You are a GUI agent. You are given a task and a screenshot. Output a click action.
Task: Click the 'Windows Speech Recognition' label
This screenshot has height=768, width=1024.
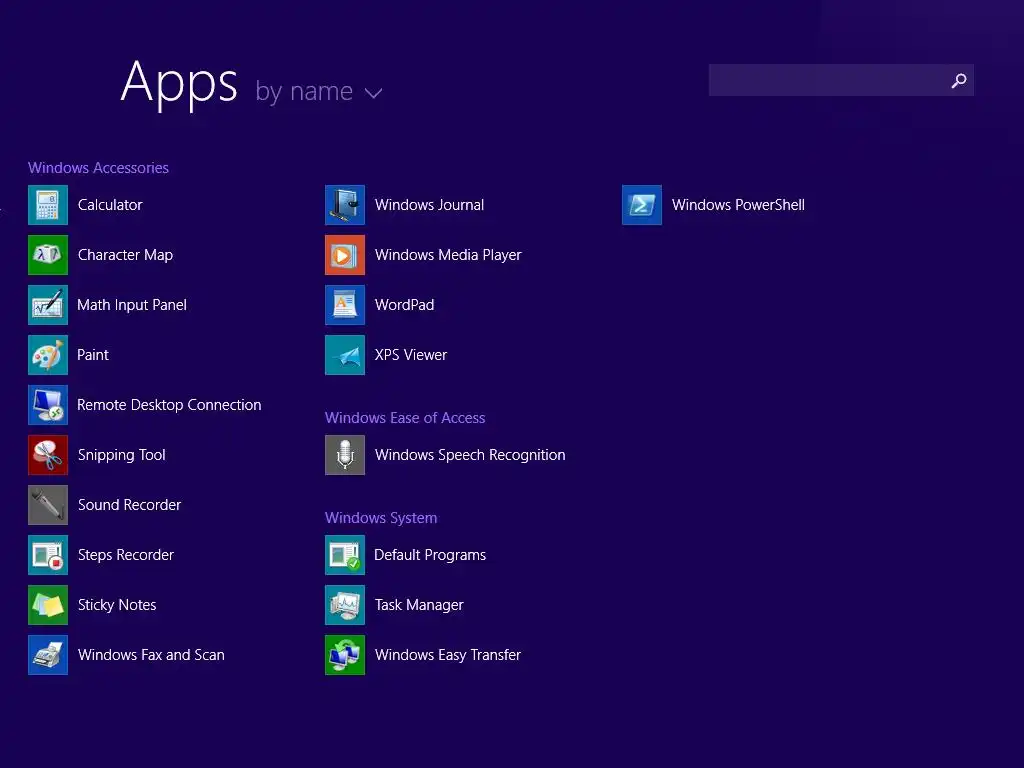pos(470,455)
